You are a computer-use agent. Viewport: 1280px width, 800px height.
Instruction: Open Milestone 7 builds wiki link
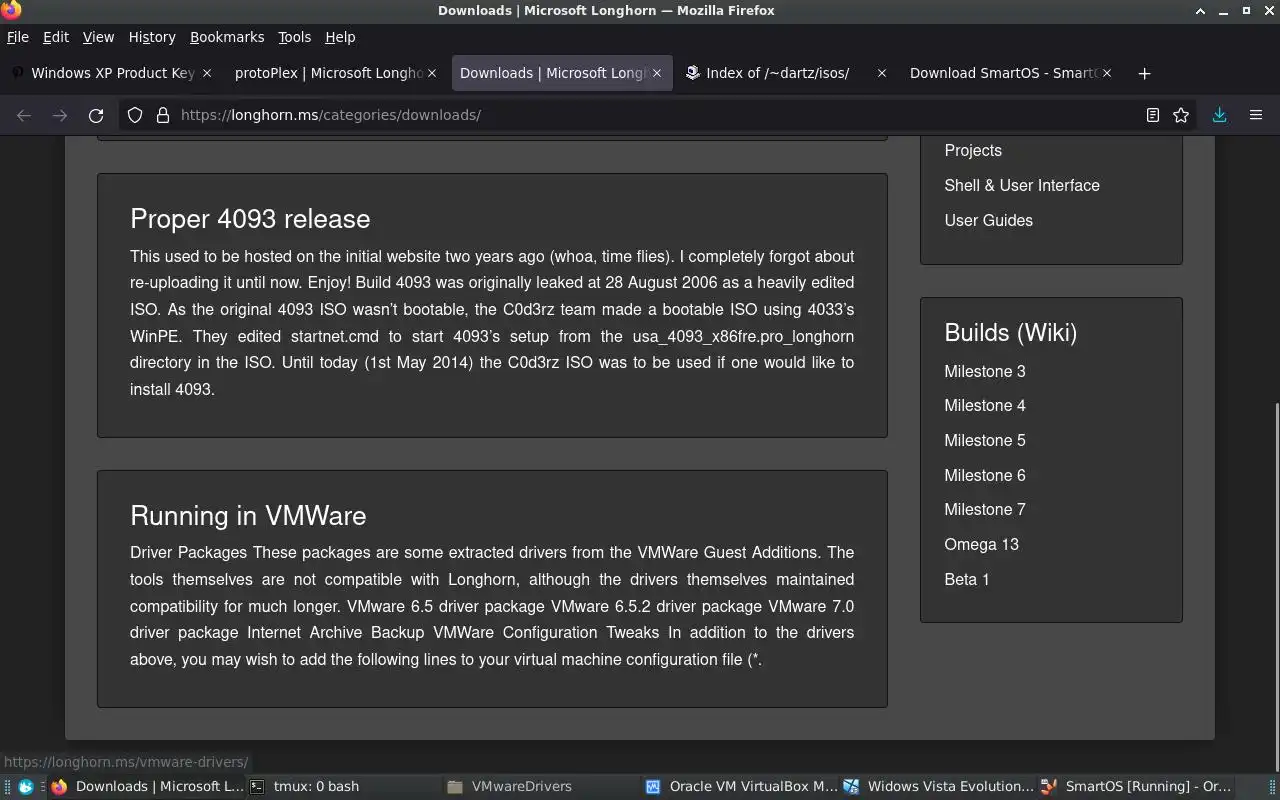point(985,510)
